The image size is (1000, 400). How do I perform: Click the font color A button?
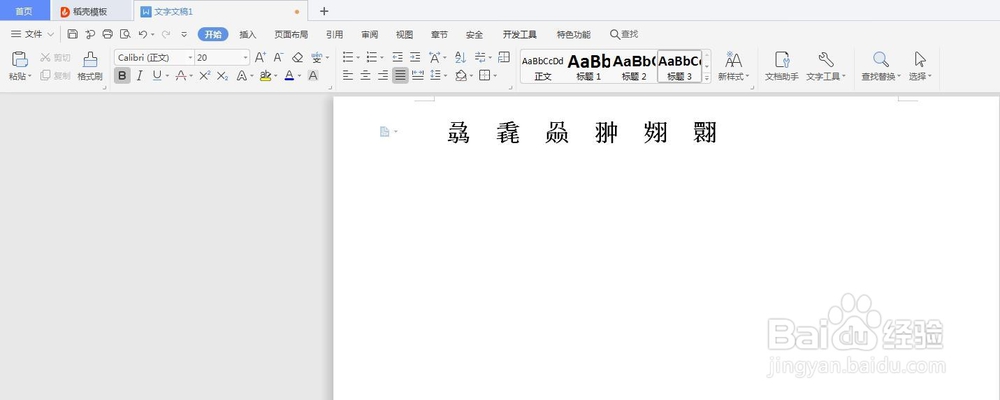click(x=290, y=75)
